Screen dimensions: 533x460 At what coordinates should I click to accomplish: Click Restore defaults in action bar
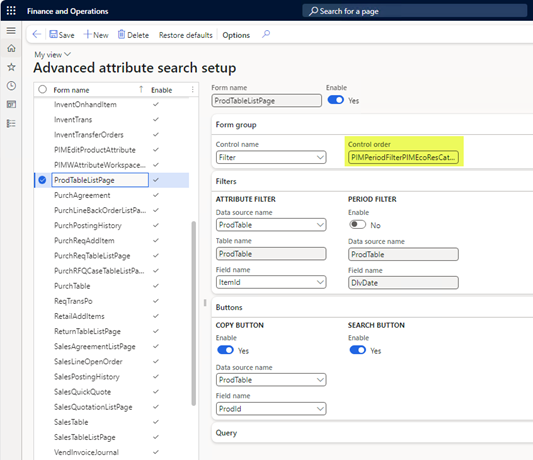pos(186,35)
